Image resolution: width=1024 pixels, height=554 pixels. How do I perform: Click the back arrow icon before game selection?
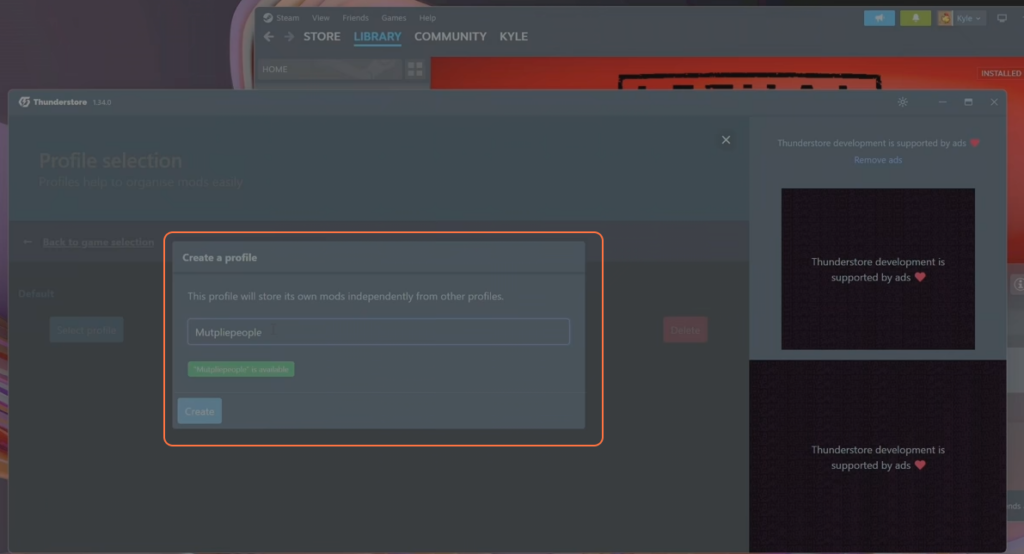pyautogui.click(x=27, y=242)
